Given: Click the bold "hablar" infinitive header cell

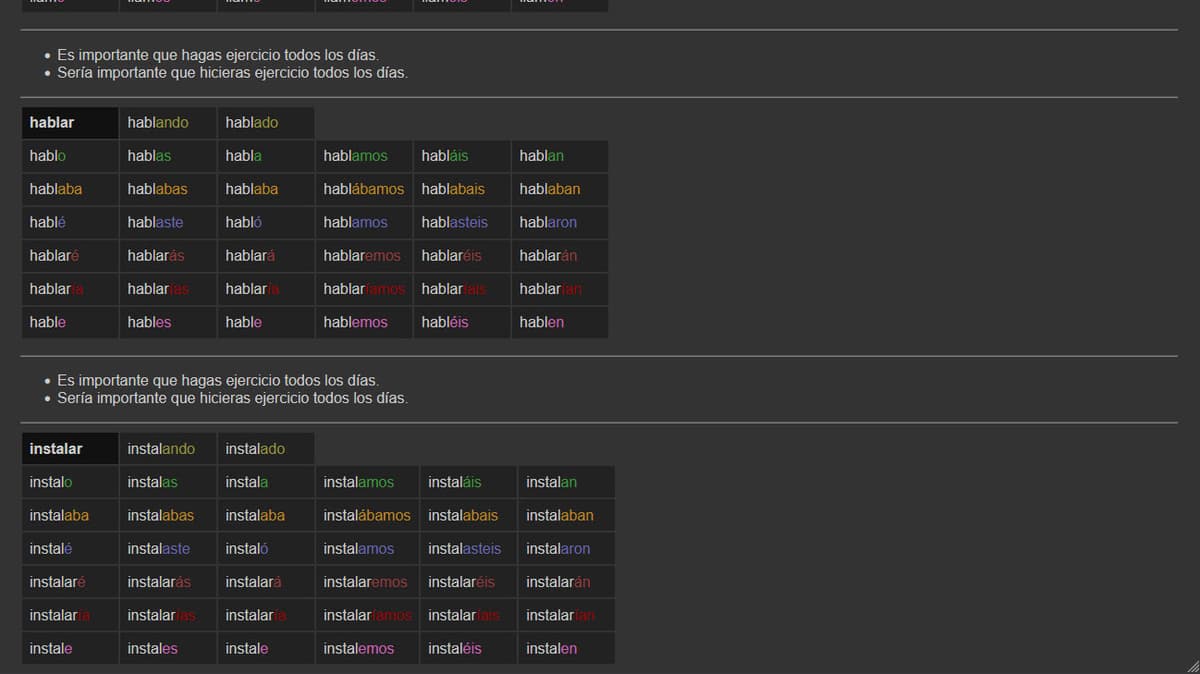Looking at the screenshot, I should point(69,123).
